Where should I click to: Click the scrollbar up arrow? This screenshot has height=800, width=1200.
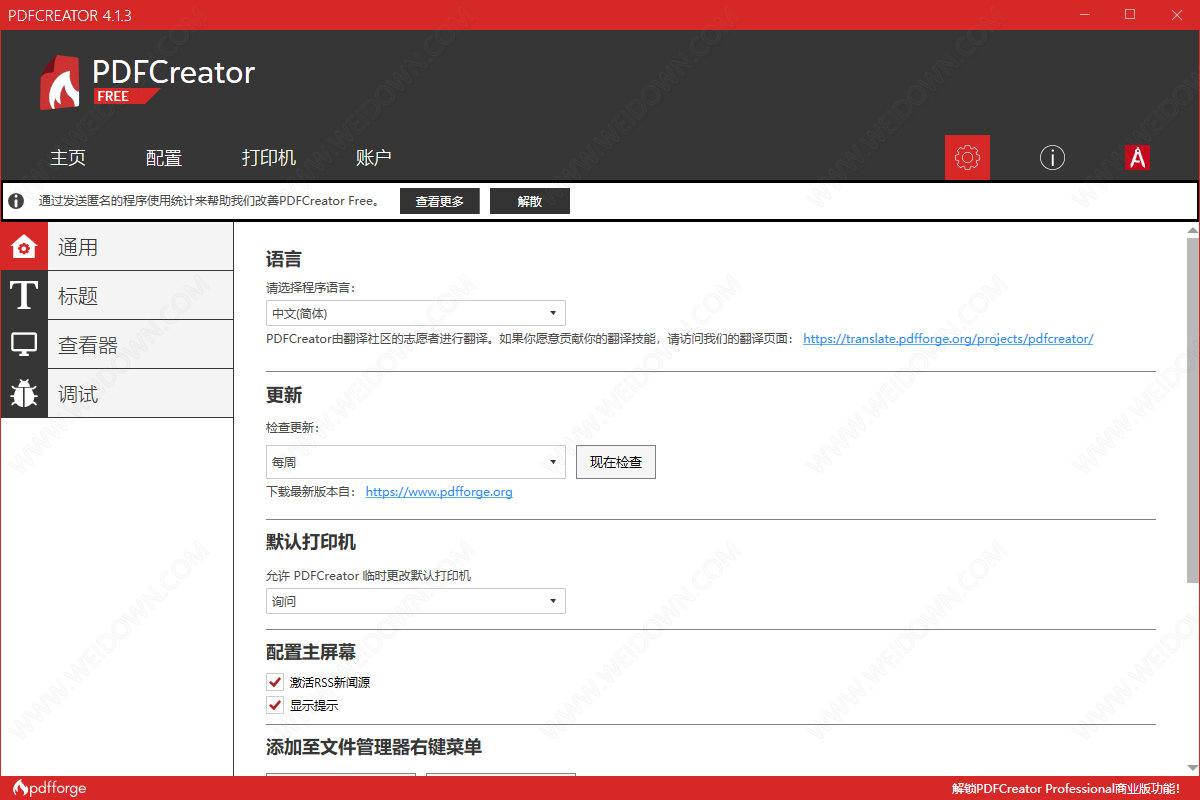point(1192,229)
